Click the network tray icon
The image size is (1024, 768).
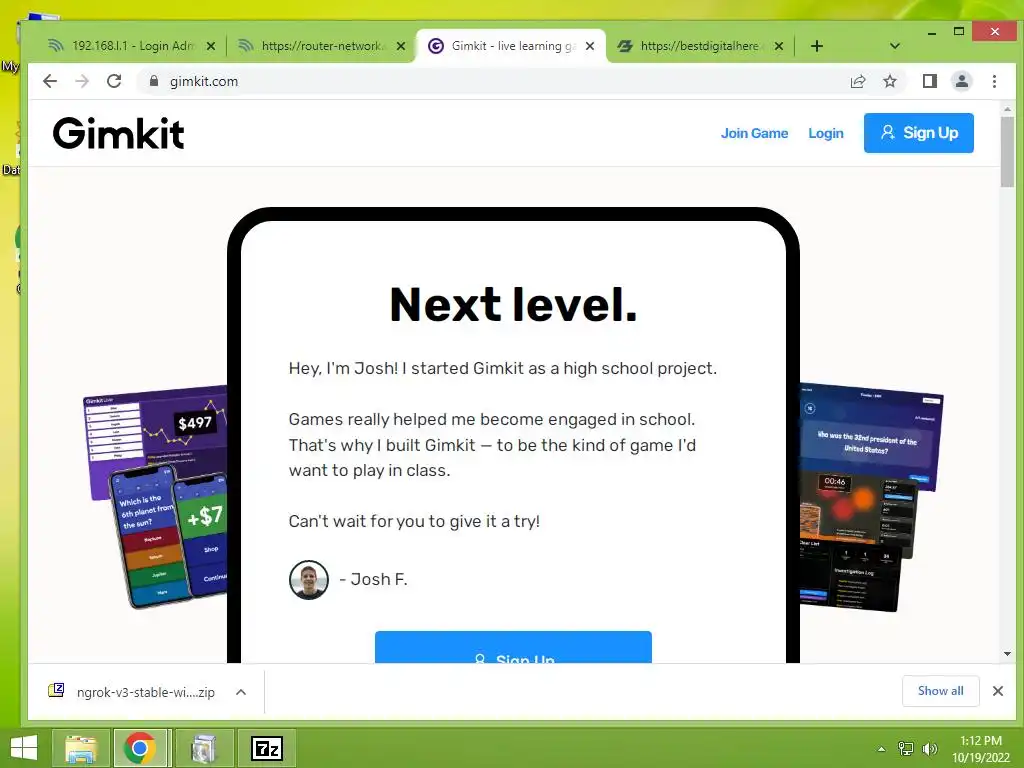coord(906,749)
